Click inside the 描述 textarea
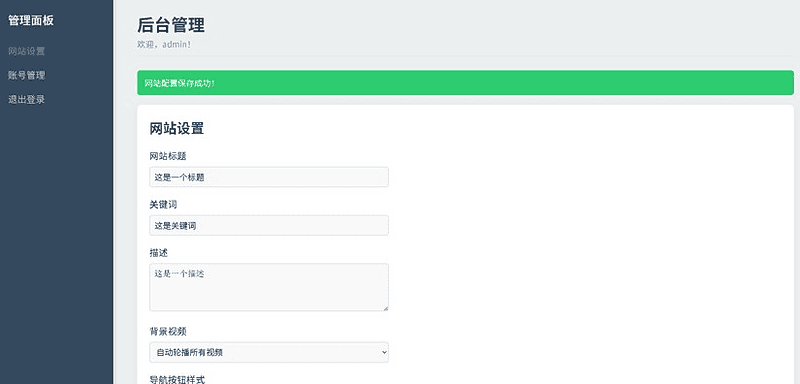This screenshot has width=800, height=384. (x=269, y=287)
